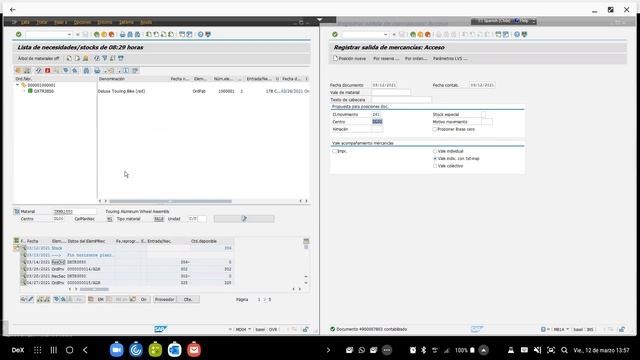Click Proveedor button below MRP list
The height and width of the screenshot is (360, 640).
pos(164,299)
